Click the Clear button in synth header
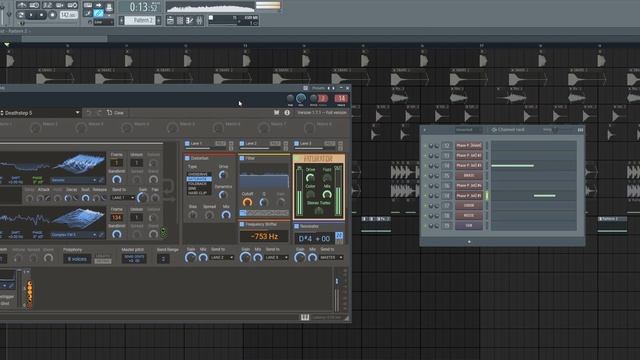The image size is (640, 360). point(116,113)
